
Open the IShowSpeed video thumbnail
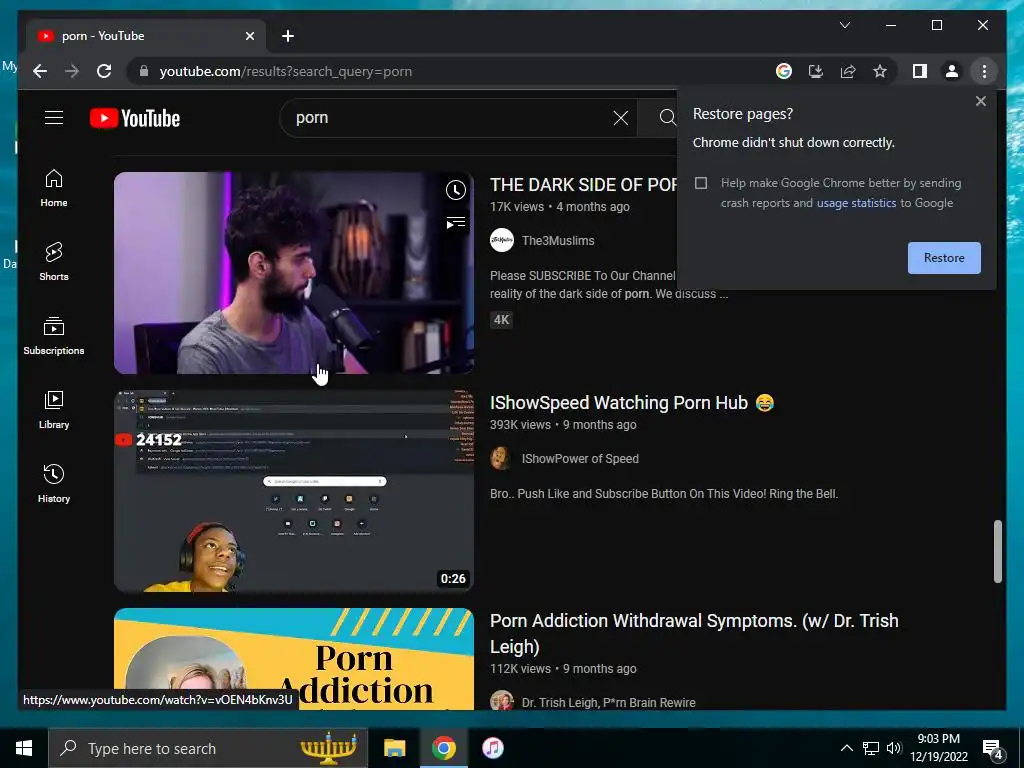(293, 491)
